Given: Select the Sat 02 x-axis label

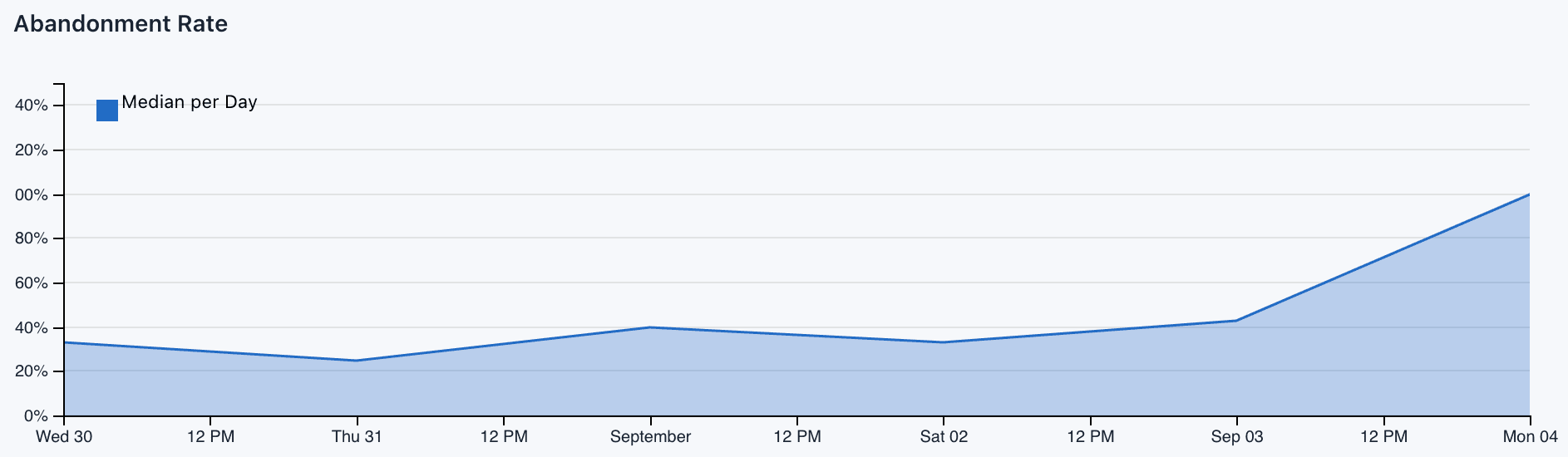Looking at the screenshot, I should 944,437.
